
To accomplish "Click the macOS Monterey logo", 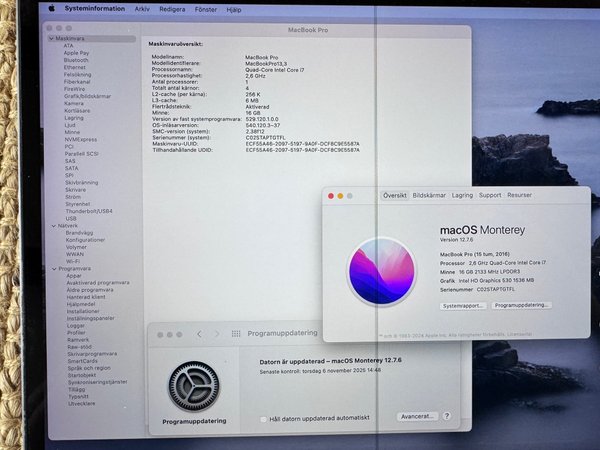I will click(381, 271).
